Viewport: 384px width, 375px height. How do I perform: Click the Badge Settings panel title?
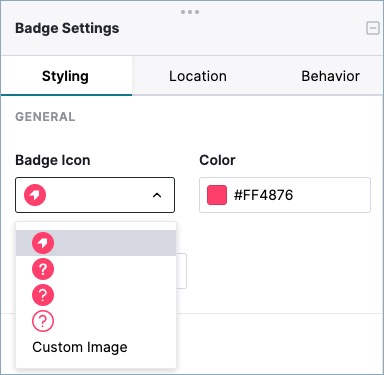(x=67, y=28)
